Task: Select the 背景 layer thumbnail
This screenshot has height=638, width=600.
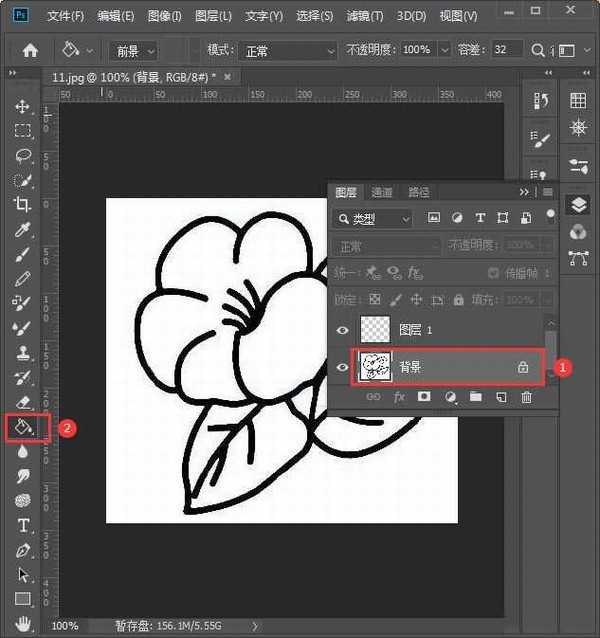Action: point(375,367)
